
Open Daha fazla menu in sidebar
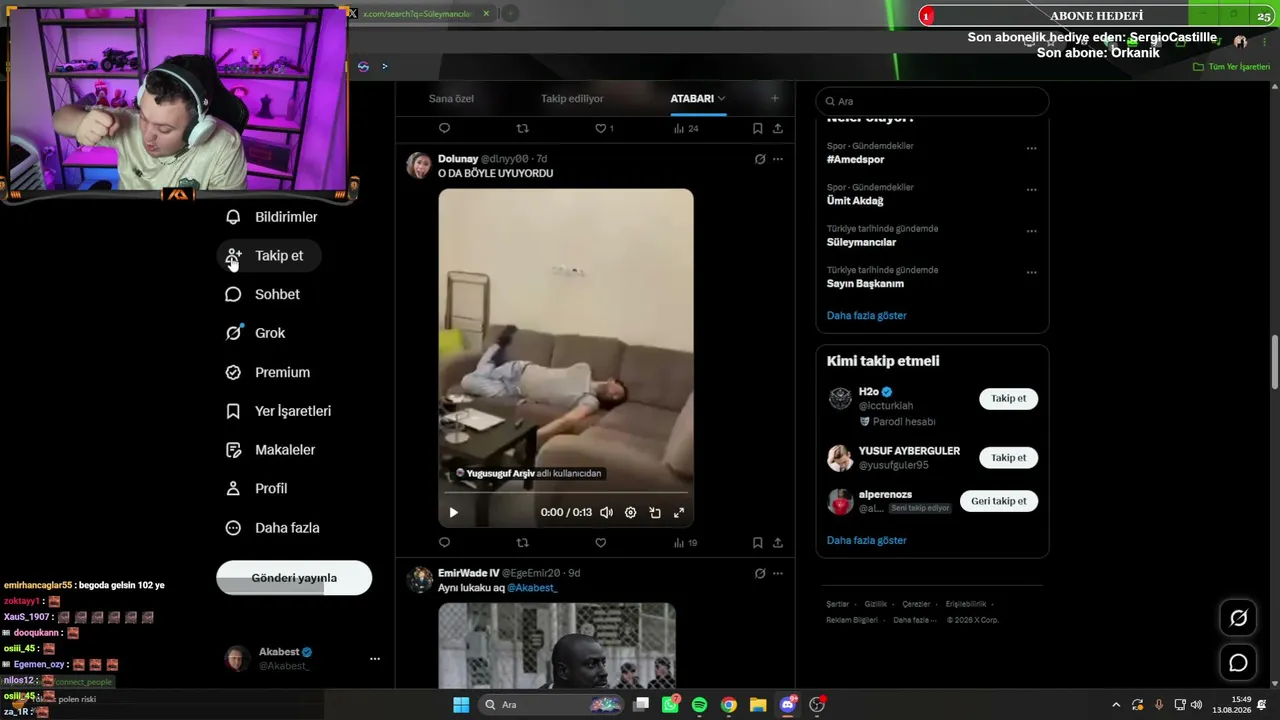[273, 528]
